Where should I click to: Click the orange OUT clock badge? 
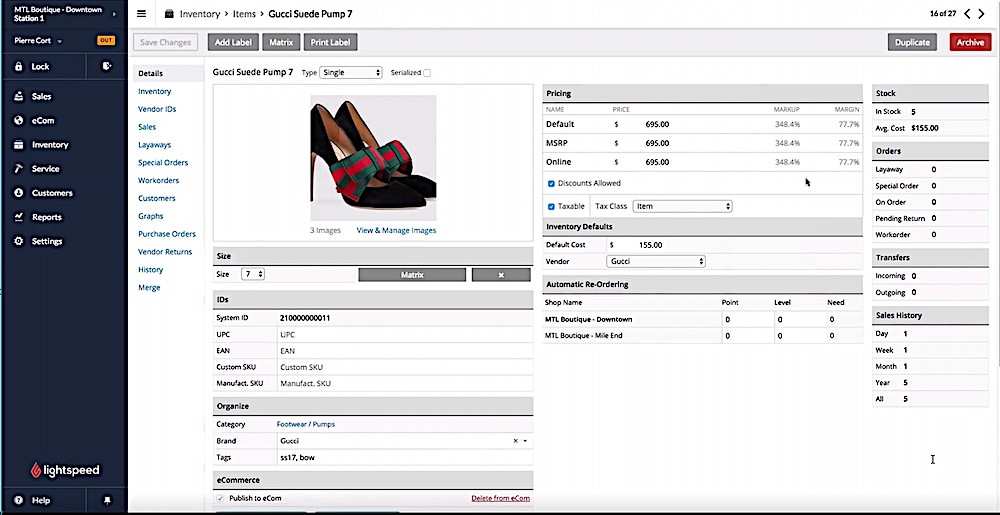coord(106,41)
